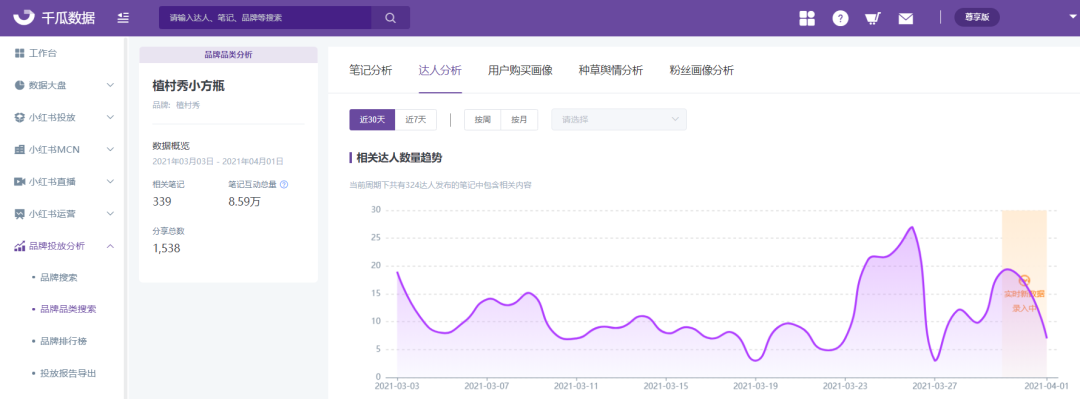Select the 近30天 time range
Screen dimensions: 1080x399
click(372, 119)
